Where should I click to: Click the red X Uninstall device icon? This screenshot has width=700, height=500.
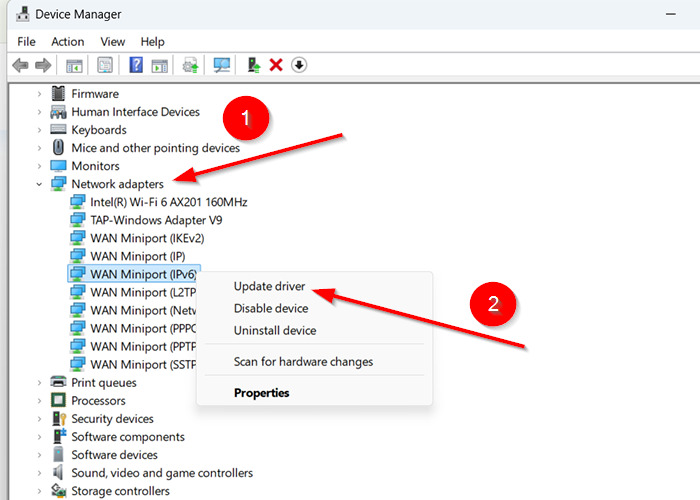(x=276, y=65)
